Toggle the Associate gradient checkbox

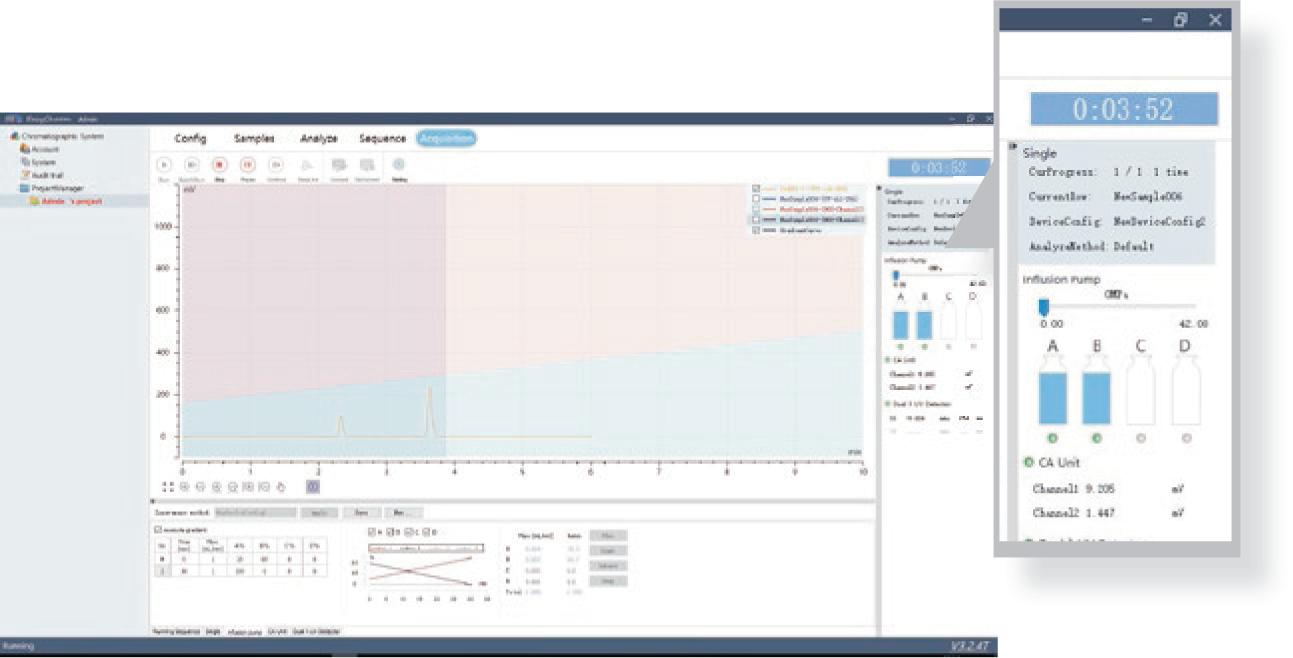pyautogui.click(x=157, y=529)
